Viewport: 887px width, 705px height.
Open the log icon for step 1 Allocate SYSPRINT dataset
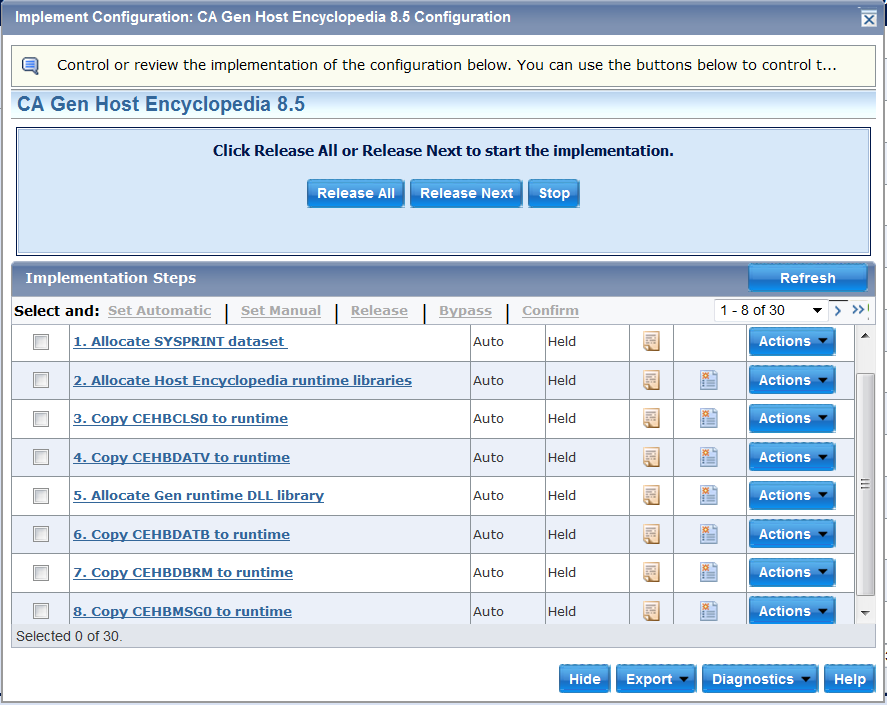click(651, 341)
